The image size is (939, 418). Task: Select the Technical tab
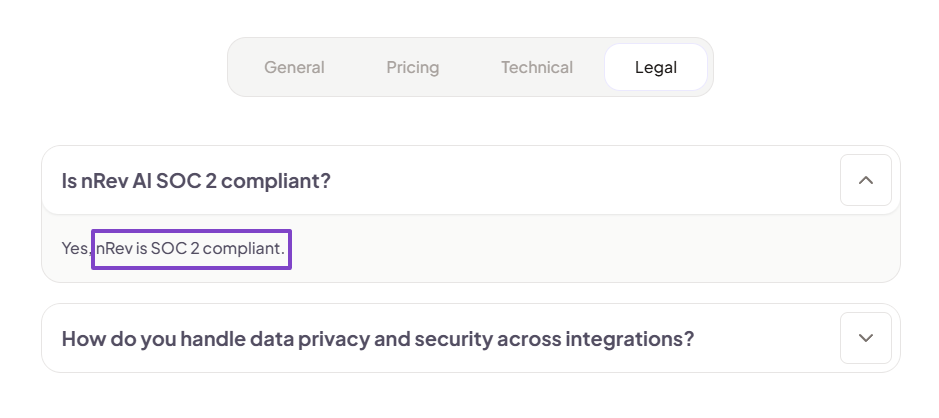537,68
